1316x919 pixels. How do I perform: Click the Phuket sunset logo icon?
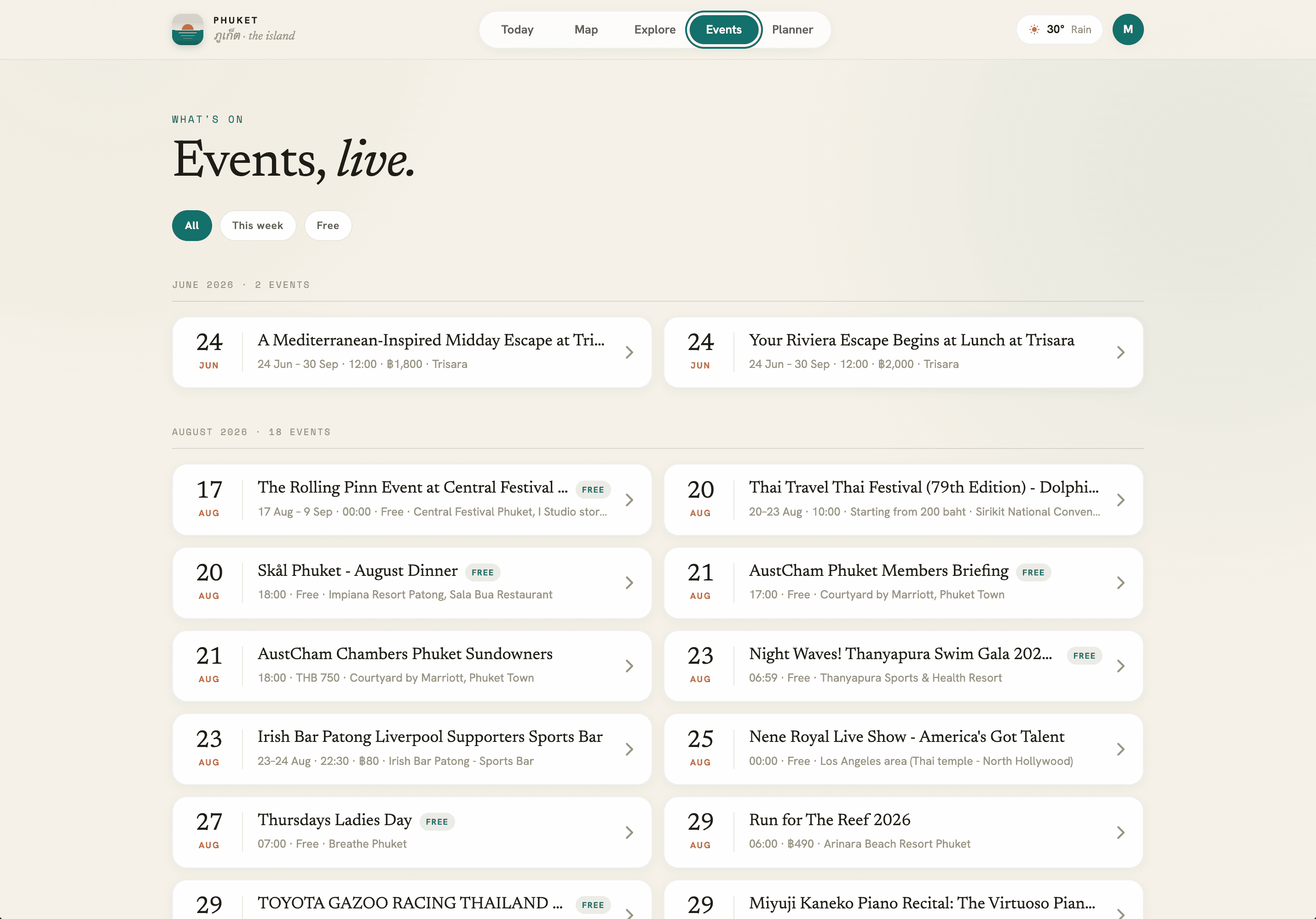187,29
